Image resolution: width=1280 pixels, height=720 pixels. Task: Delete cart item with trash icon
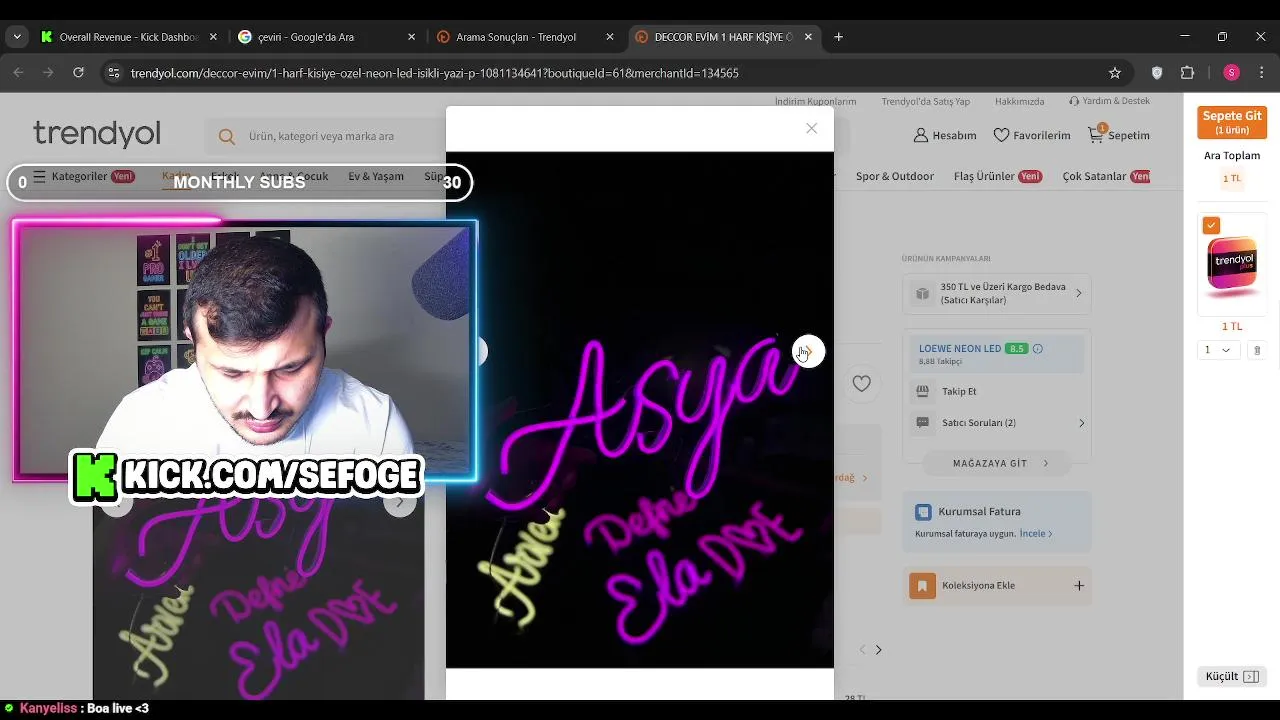(1257, 350)
